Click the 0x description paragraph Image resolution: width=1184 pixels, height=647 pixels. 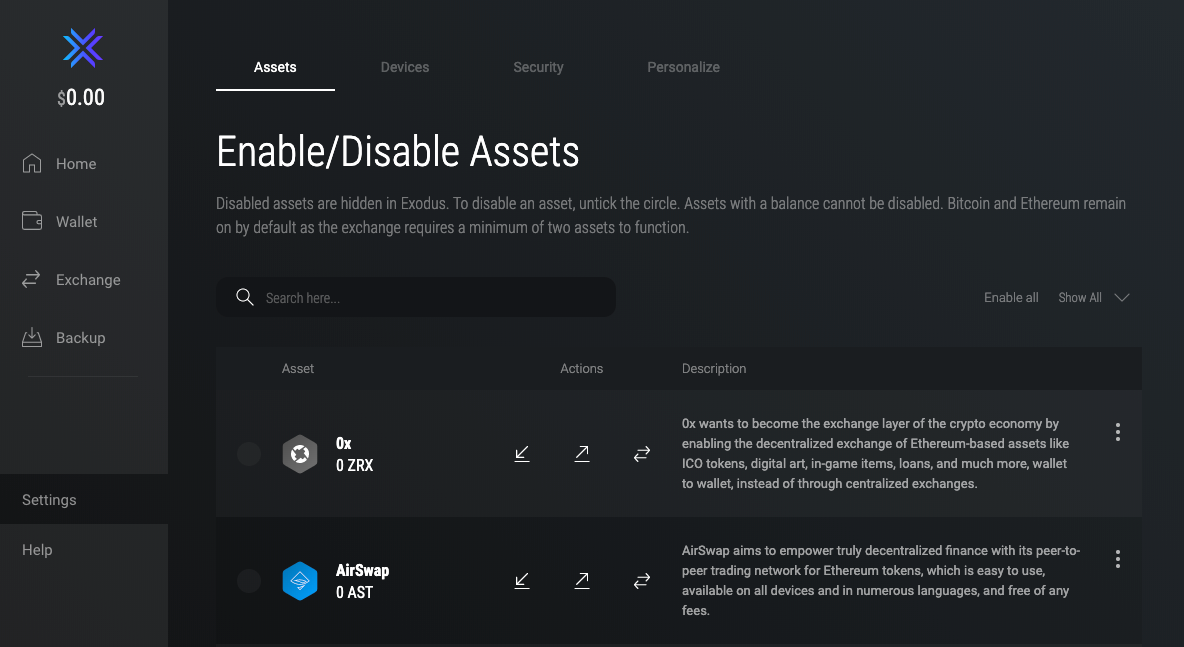(x=876, y=454)
